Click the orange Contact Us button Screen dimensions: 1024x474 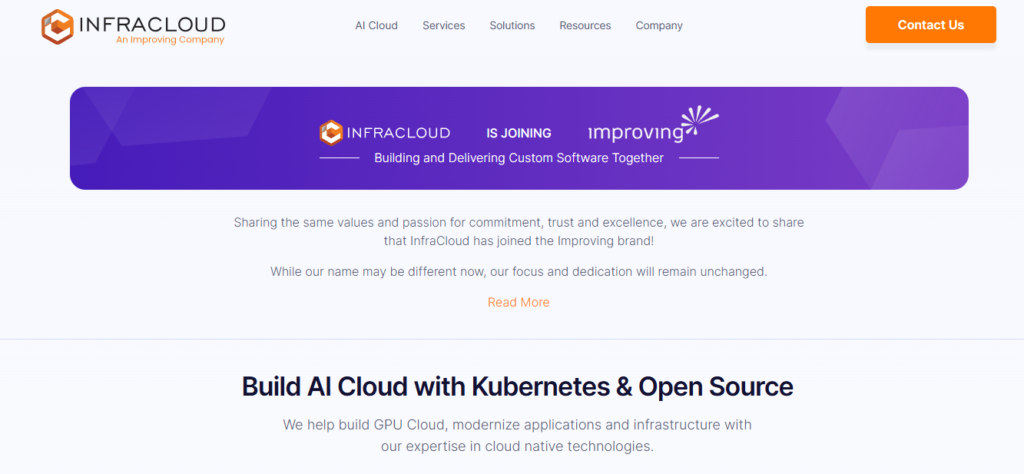931,25
